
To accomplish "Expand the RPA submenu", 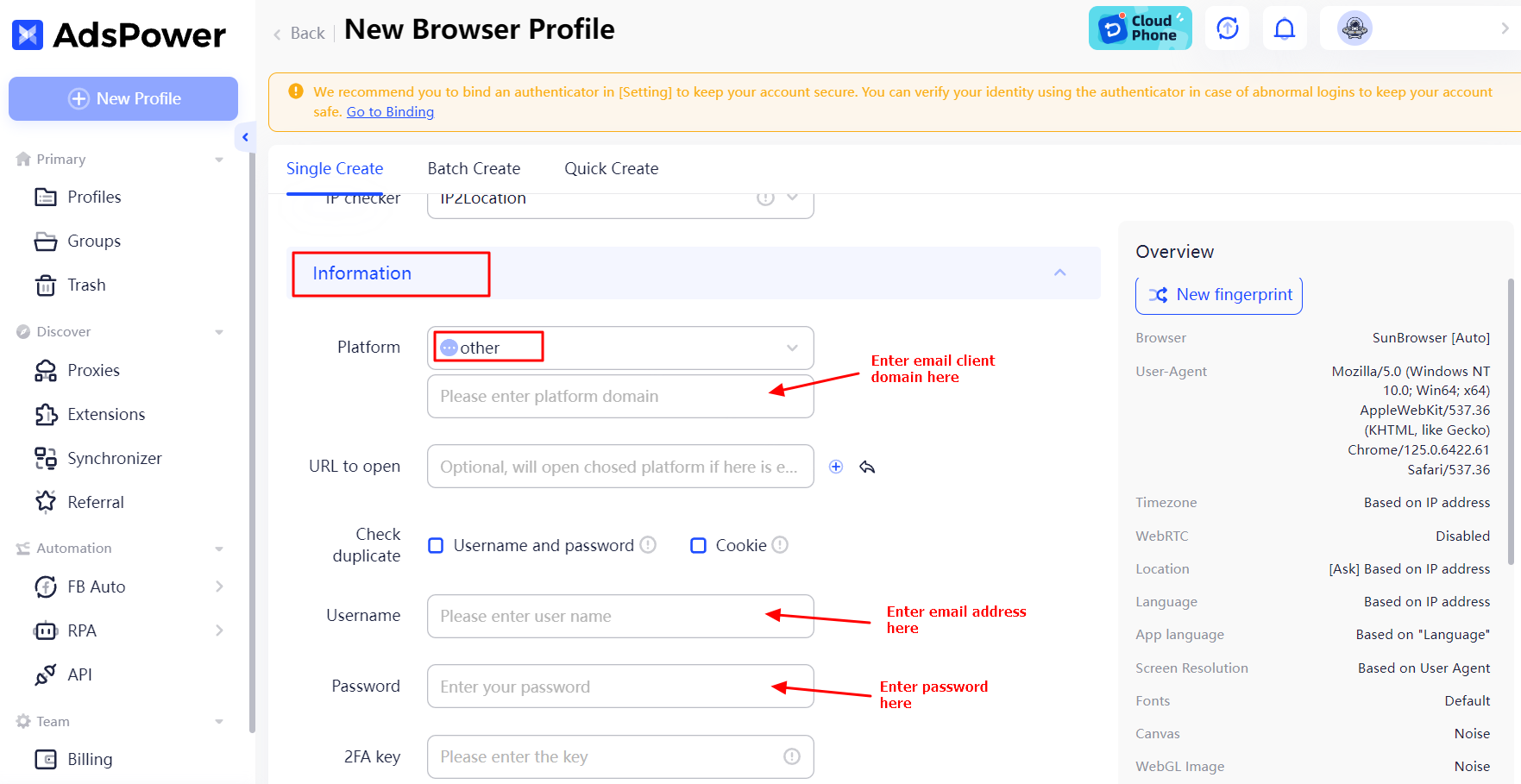I will point(219,630).
